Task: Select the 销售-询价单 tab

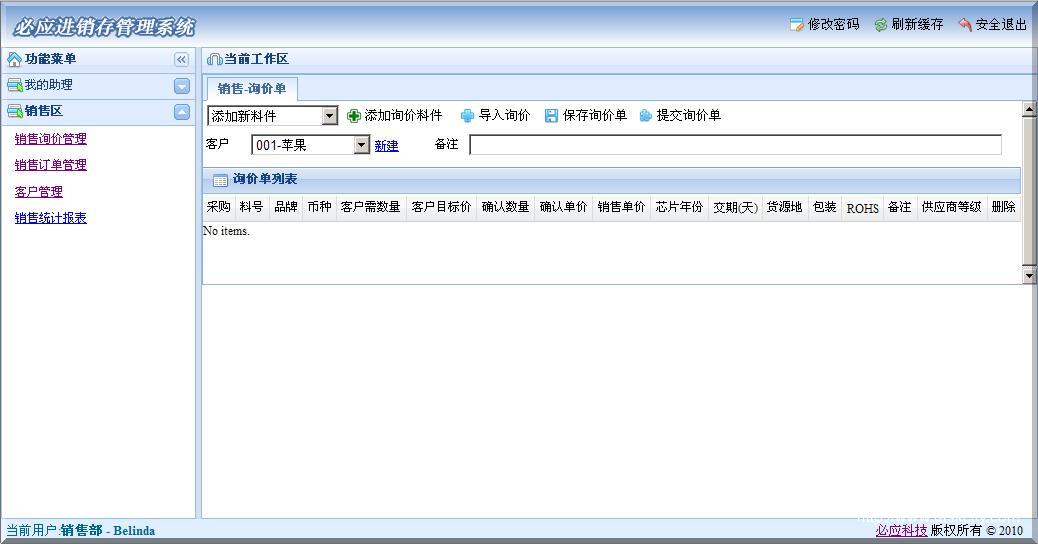Action: [252, 89]
